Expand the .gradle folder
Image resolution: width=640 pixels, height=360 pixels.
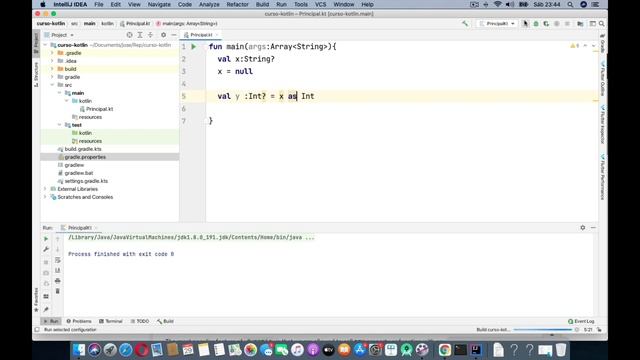coord(52,53)
